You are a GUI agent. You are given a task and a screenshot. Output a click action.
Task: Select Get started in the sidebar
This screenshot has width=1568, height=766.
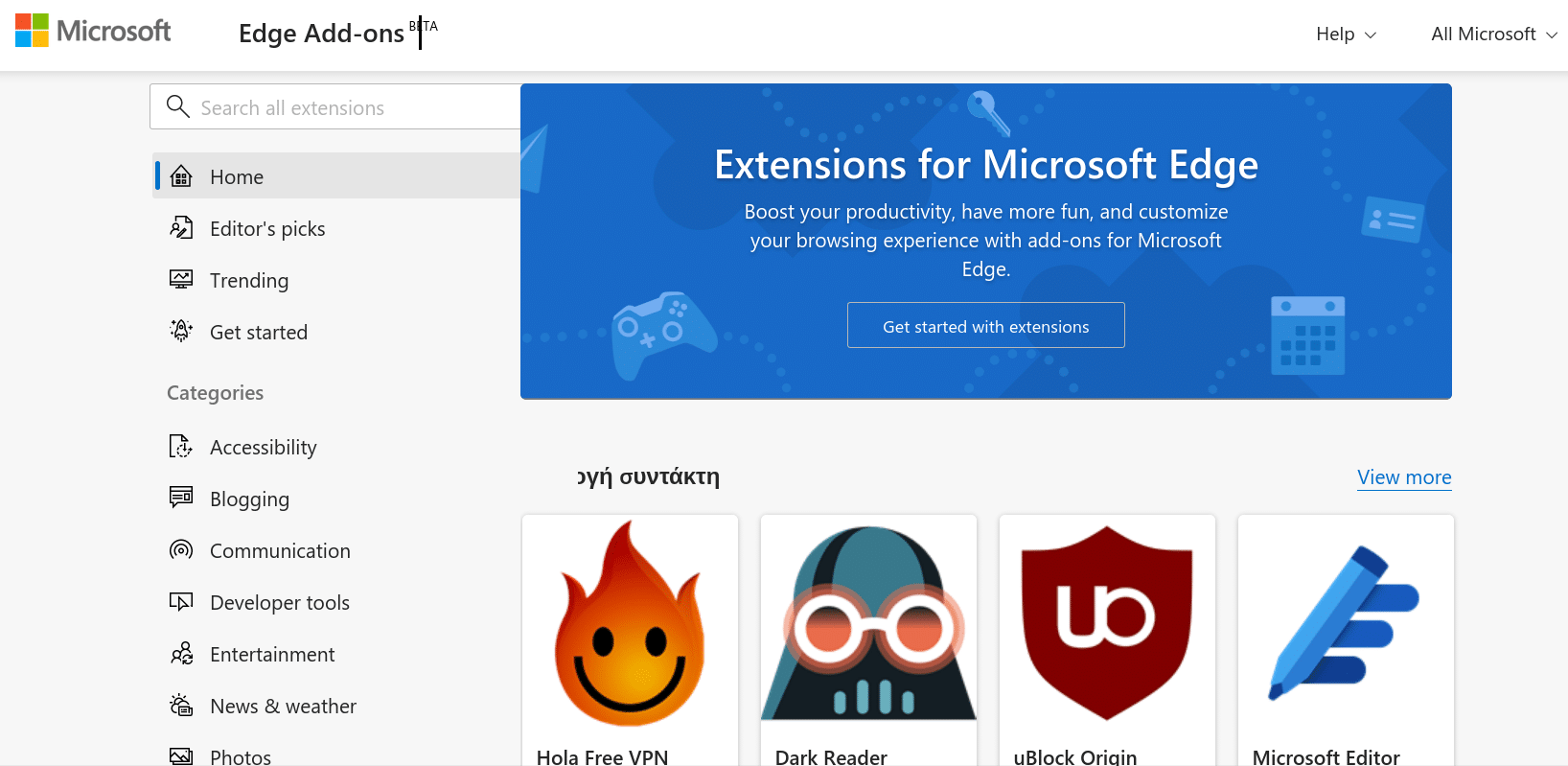click(x=336, y=332)
